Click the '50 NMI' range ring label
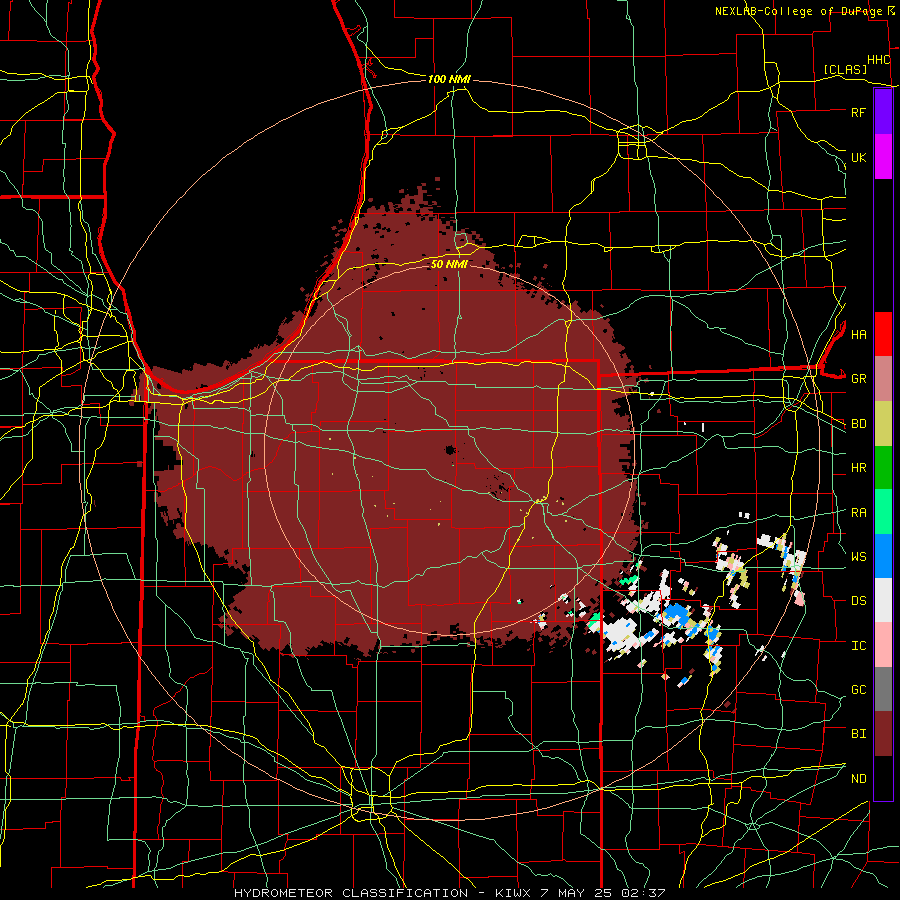This screenshot has width=900, height=900. click(x=449, y=264)
